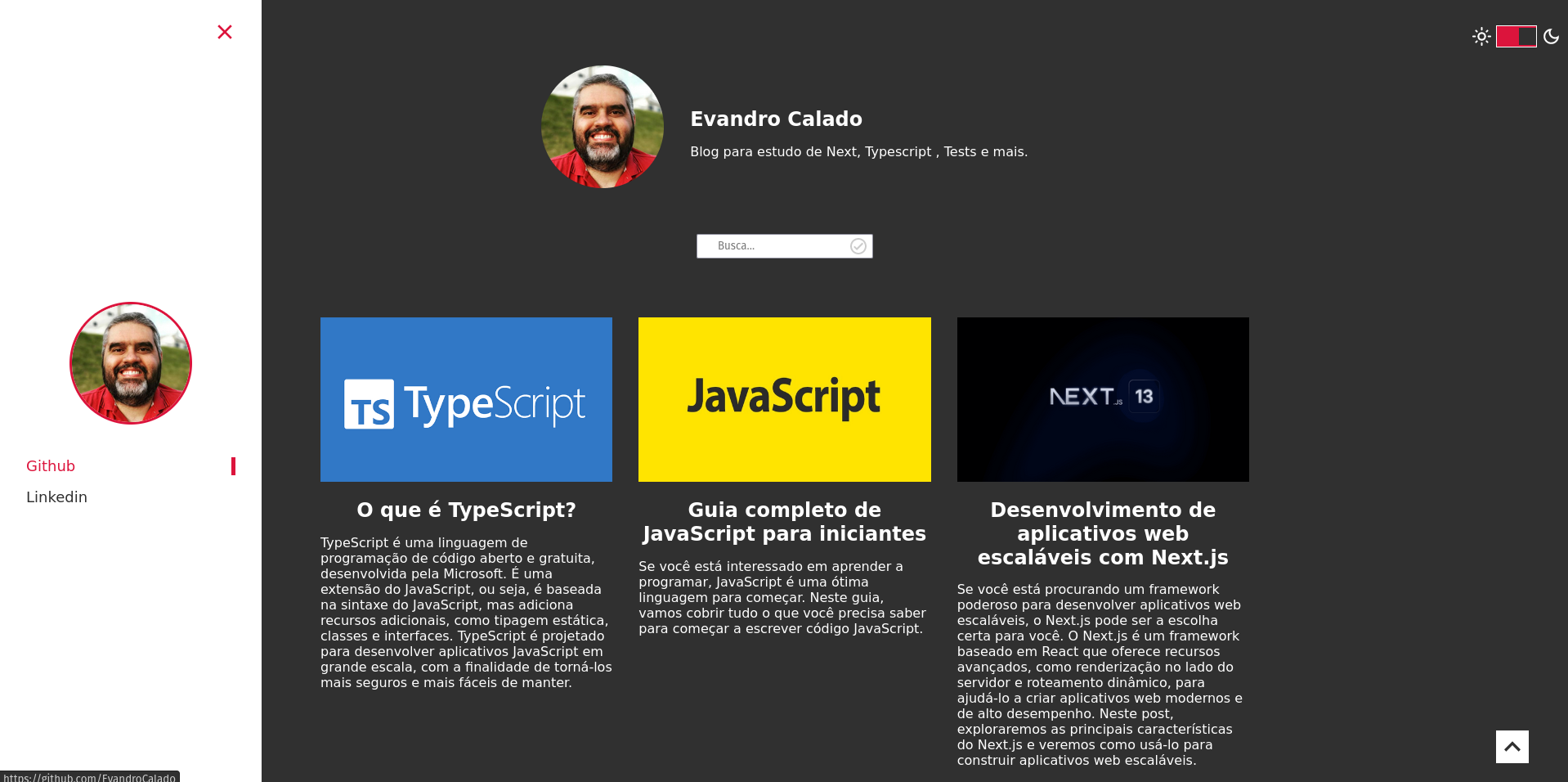1568x782 pixels.
Task: Open the TypeScript article thumbnail
Action: pos(466,399)
